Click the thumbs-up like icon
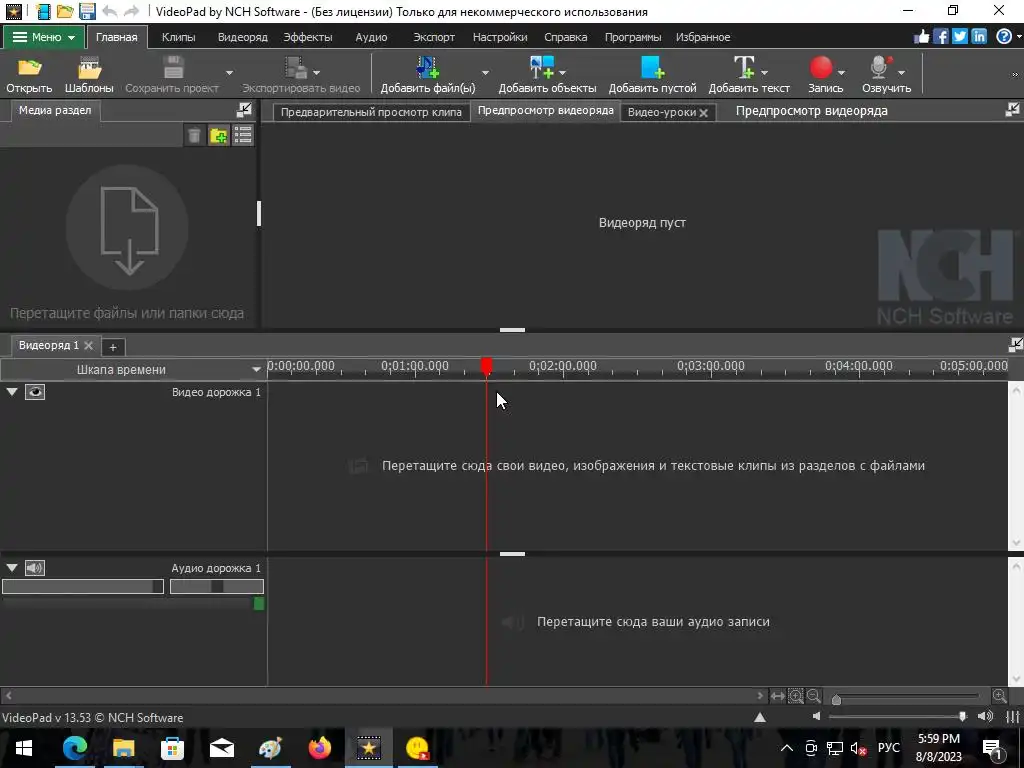Image resolution: width=1024 pixels, height=768 pixels. pos(921,37)
